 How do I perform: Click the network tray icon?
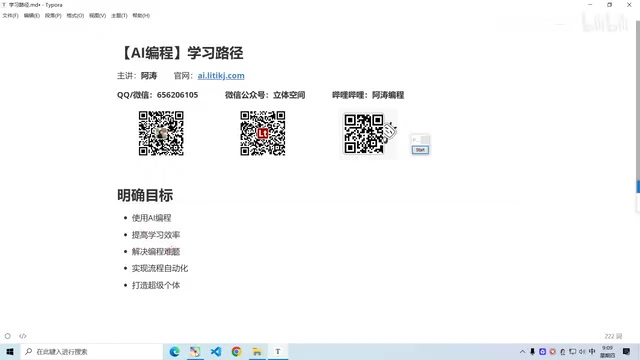pos(573,351)
